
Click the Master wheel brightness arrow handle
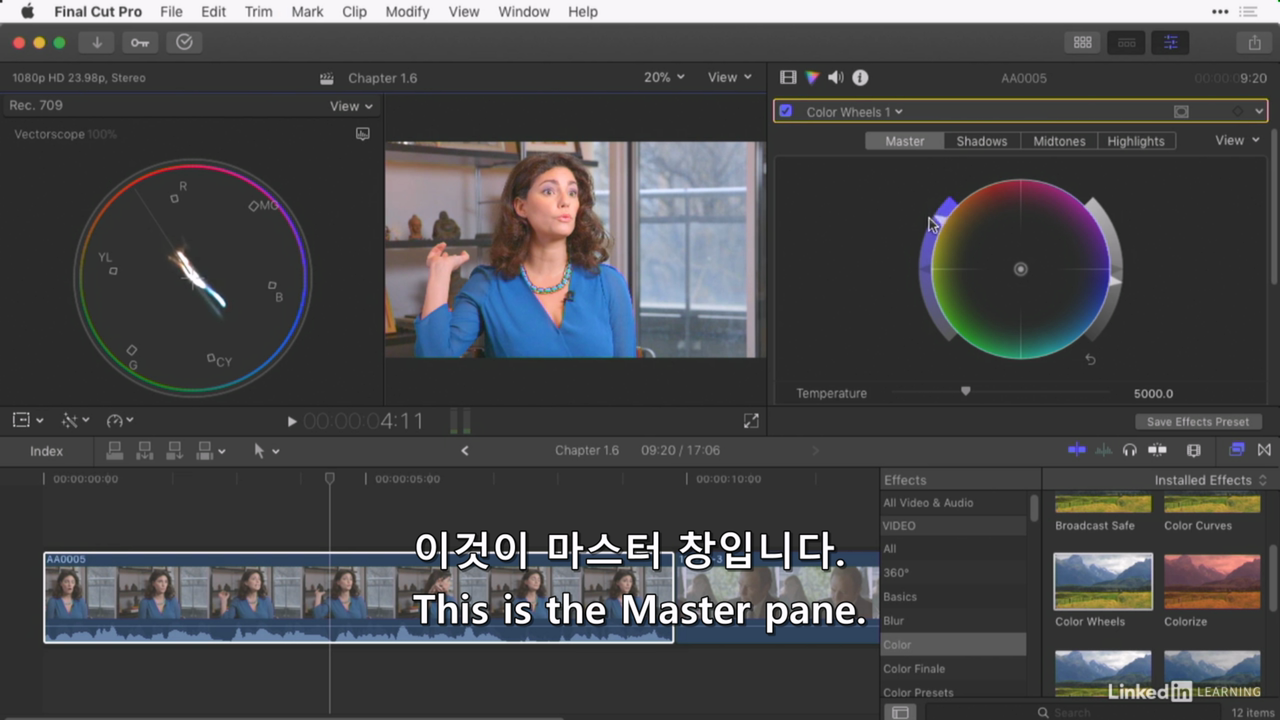[x=1116, y=281]
